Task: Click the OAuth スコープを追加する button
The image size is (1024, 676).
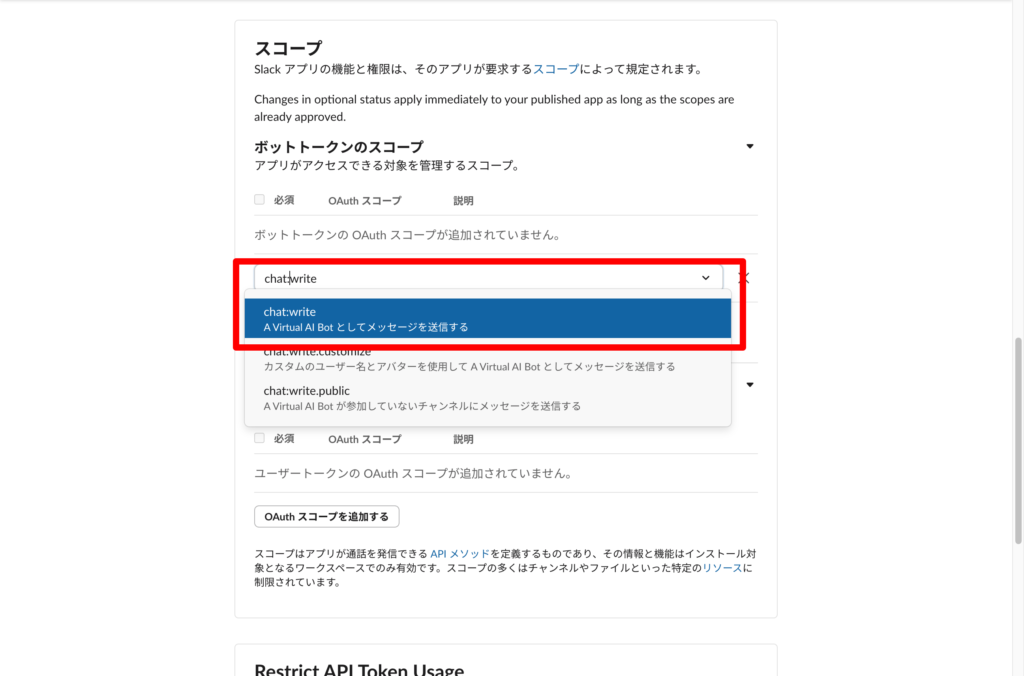Action: [327, 516]
